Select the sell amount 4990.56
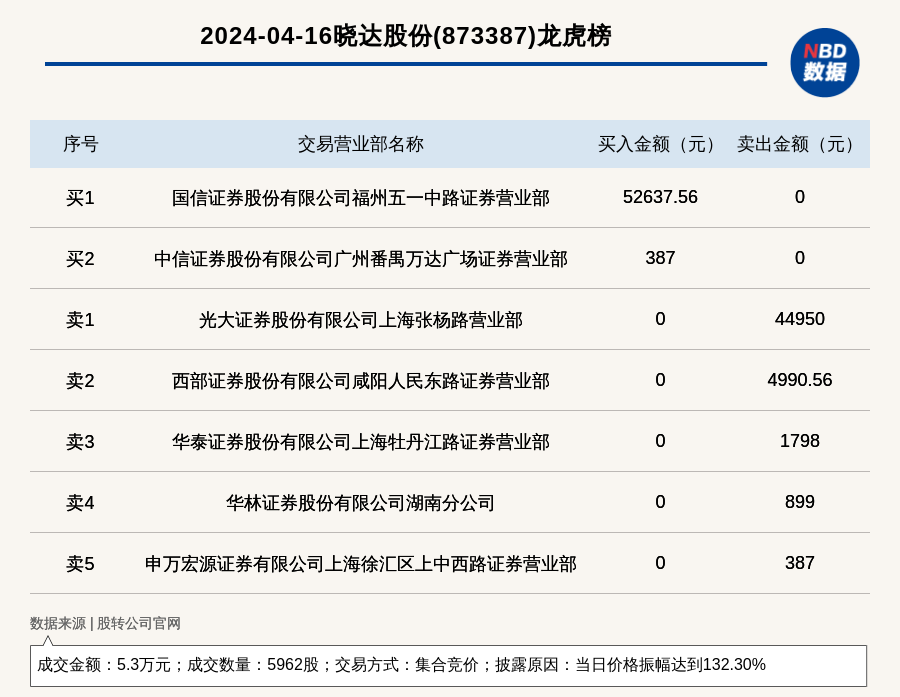This screenshot has width=900, height=697. pos(800,380)
